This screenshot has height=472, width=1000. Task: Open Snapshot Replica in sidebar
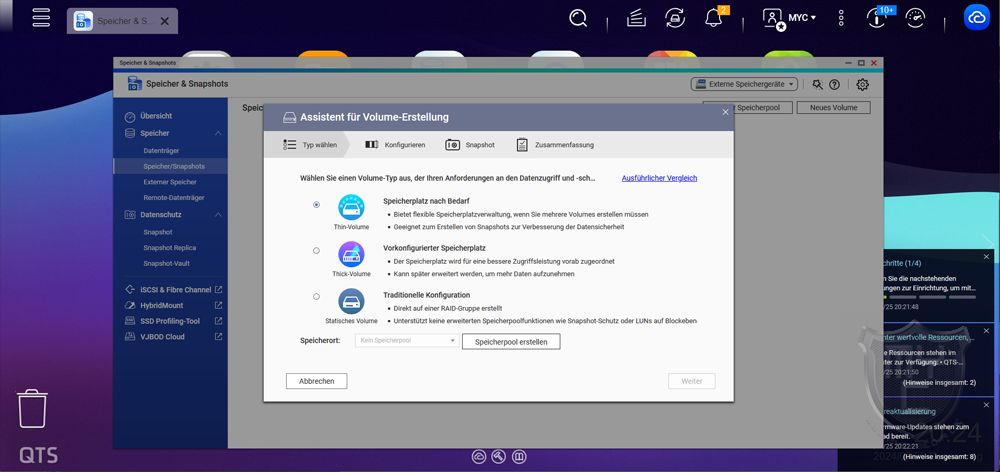(x=170, y=247)
